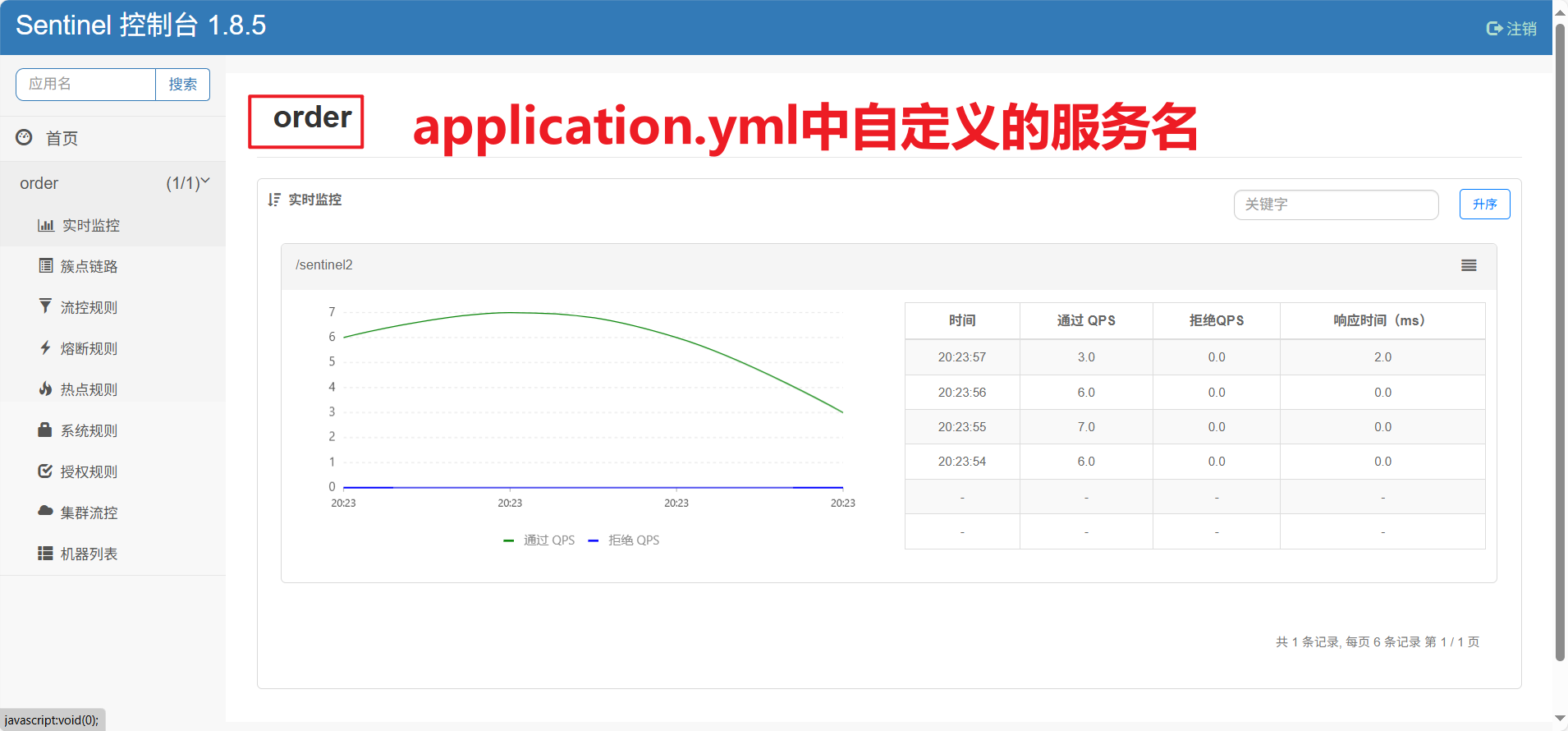The image size is (1568, 731).
Task: Click the 20:23:54 time cell
Action: point(962,462)
